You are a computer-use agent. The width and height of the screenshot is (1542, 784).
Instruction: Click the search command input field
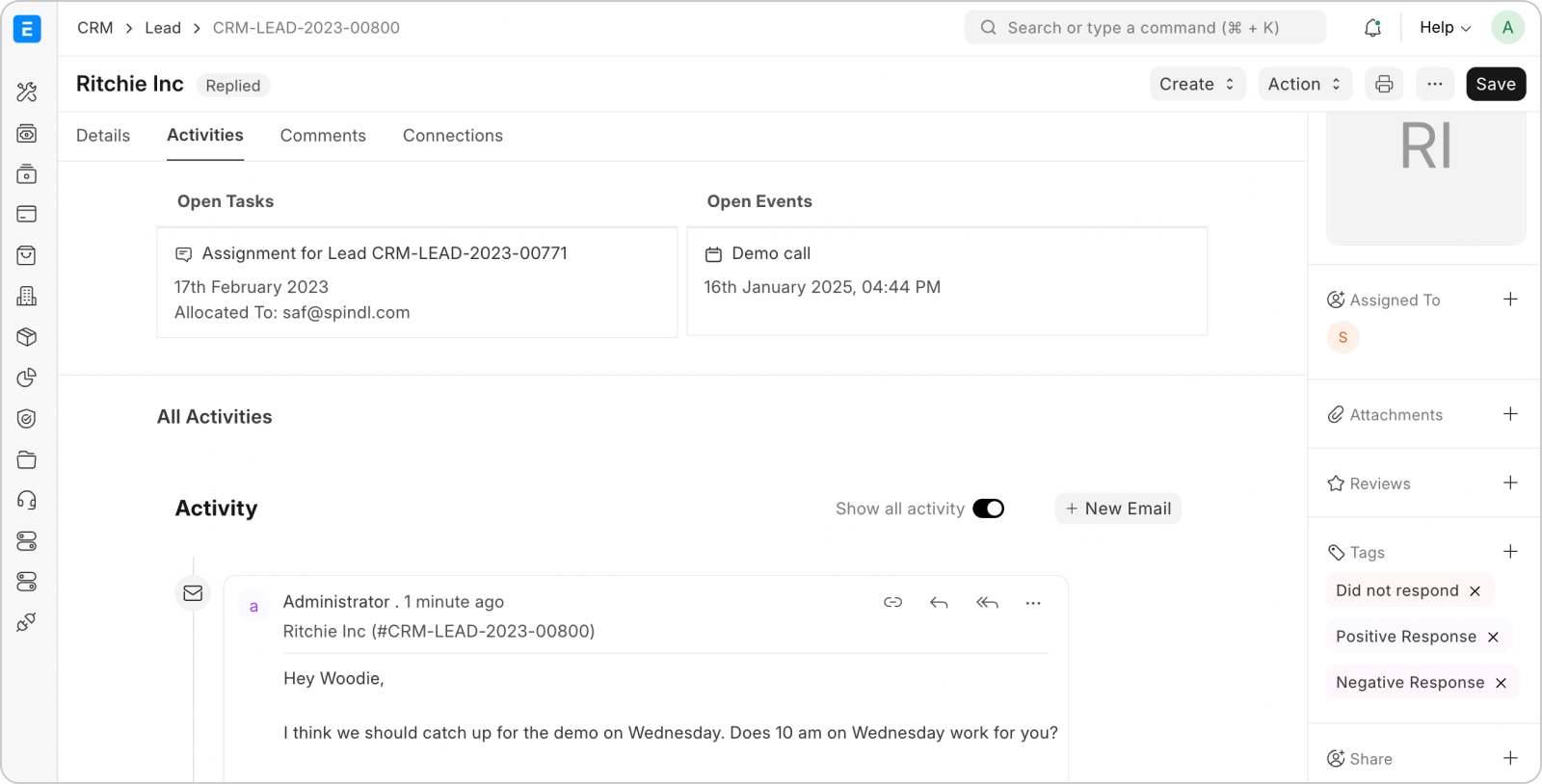click(1145, 28)
